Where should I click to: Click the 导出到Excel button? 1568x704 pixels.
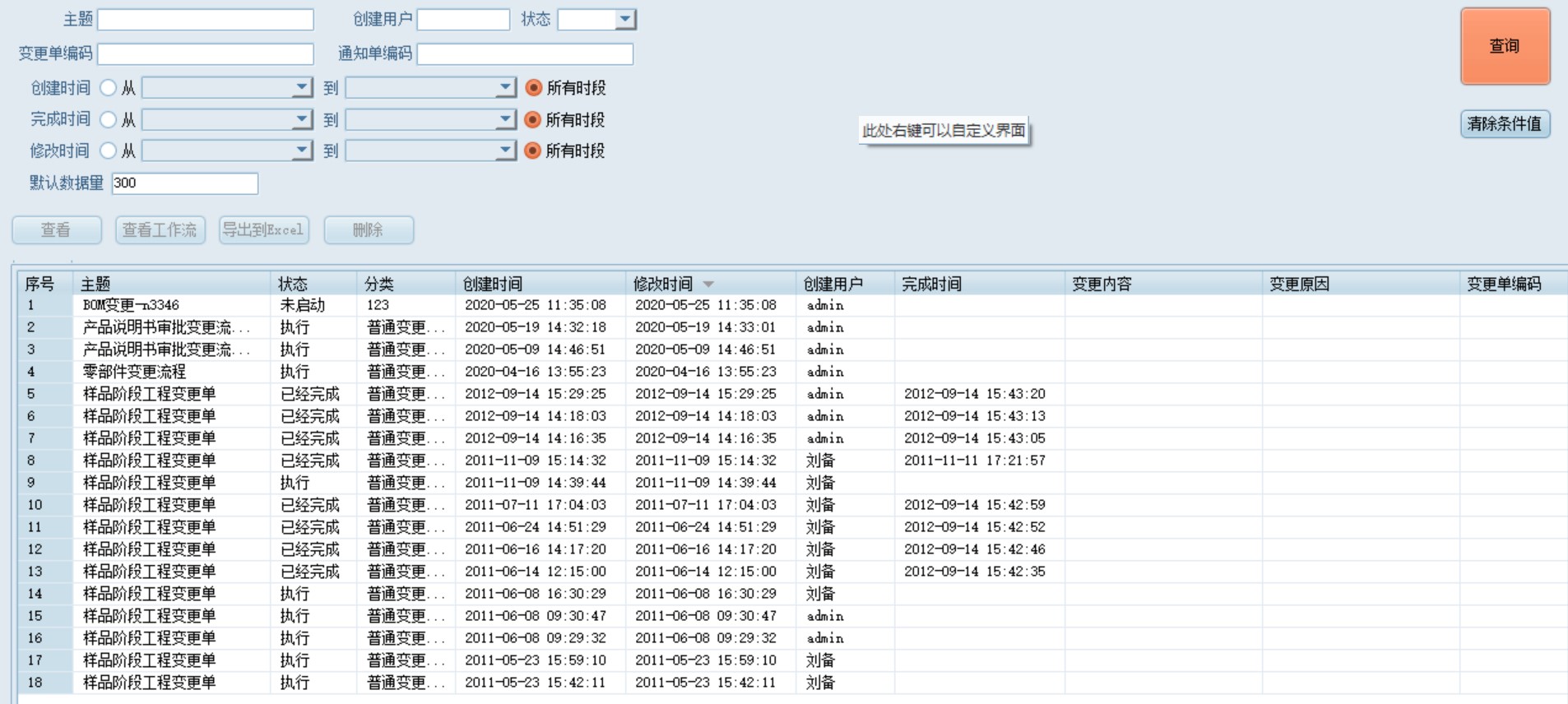263,230
